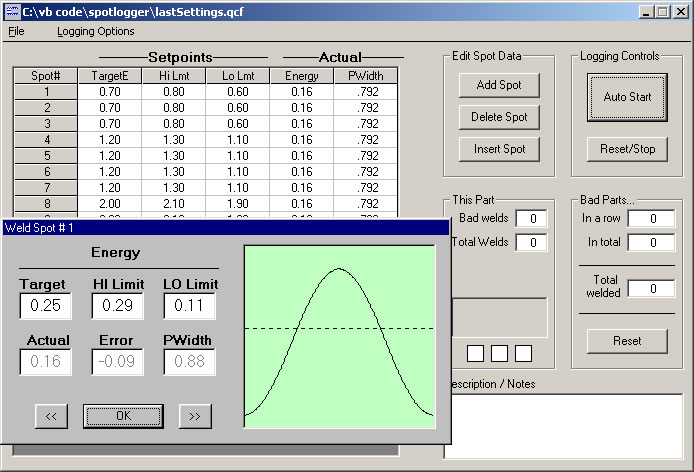Click the Weld Spot # 1 dialog title bar
Viewport: 694px width, 472px height.
tap(226, 228)
